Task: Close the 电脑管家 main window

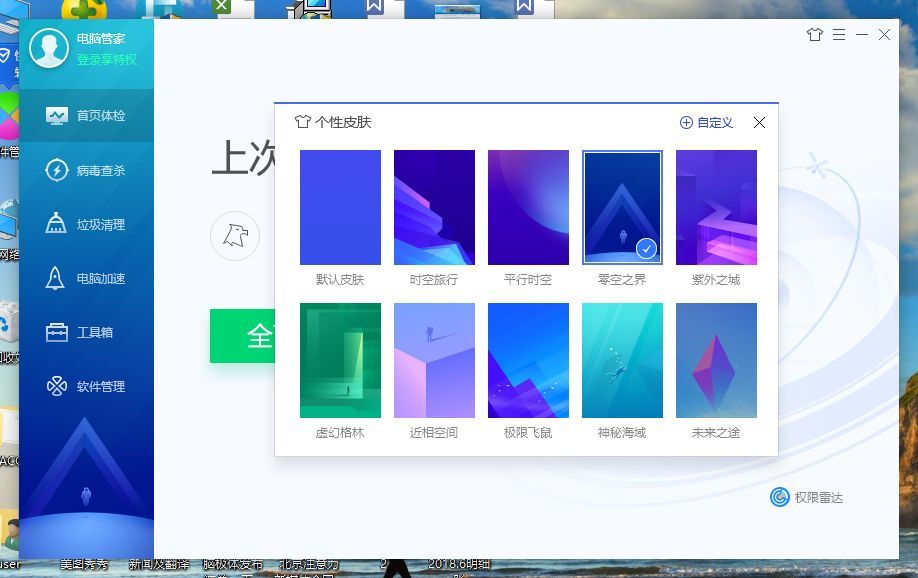Action: coord(885,35)
